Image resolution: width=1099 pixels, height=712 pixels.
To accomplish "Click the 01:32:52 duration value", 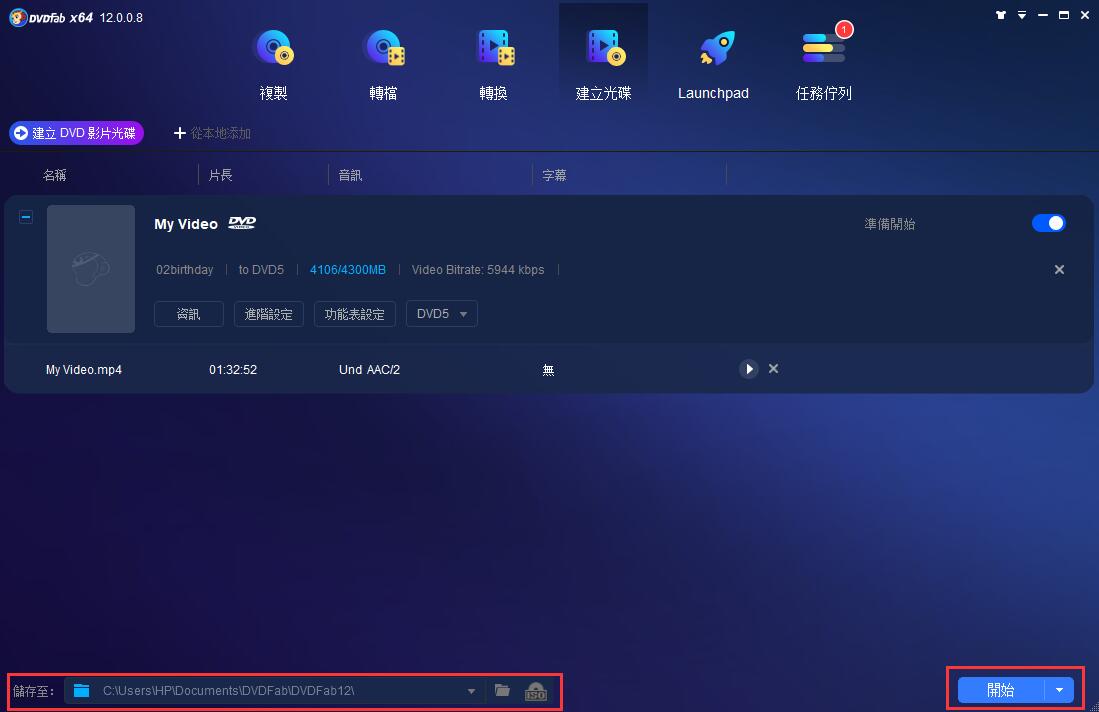I will click(x=233, y=369).
